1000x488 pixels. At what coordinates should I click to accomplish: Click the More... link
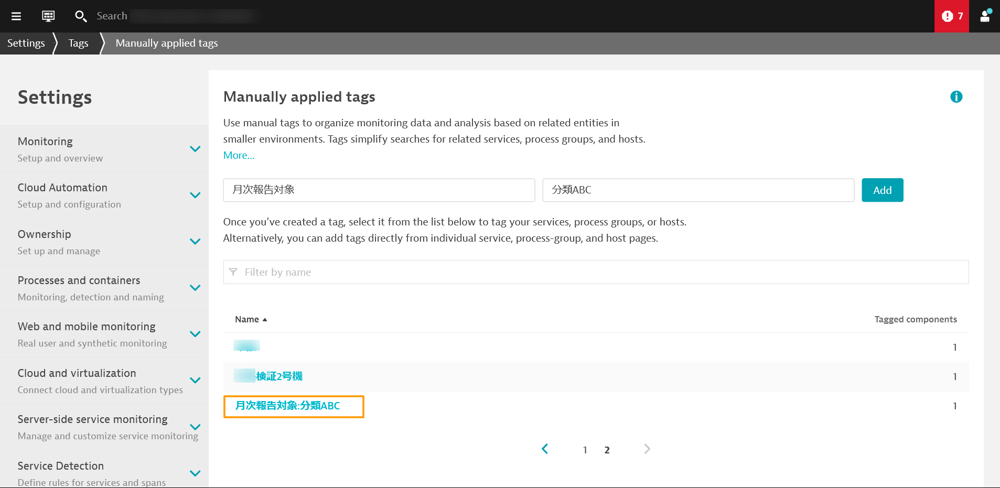point(239,155)
